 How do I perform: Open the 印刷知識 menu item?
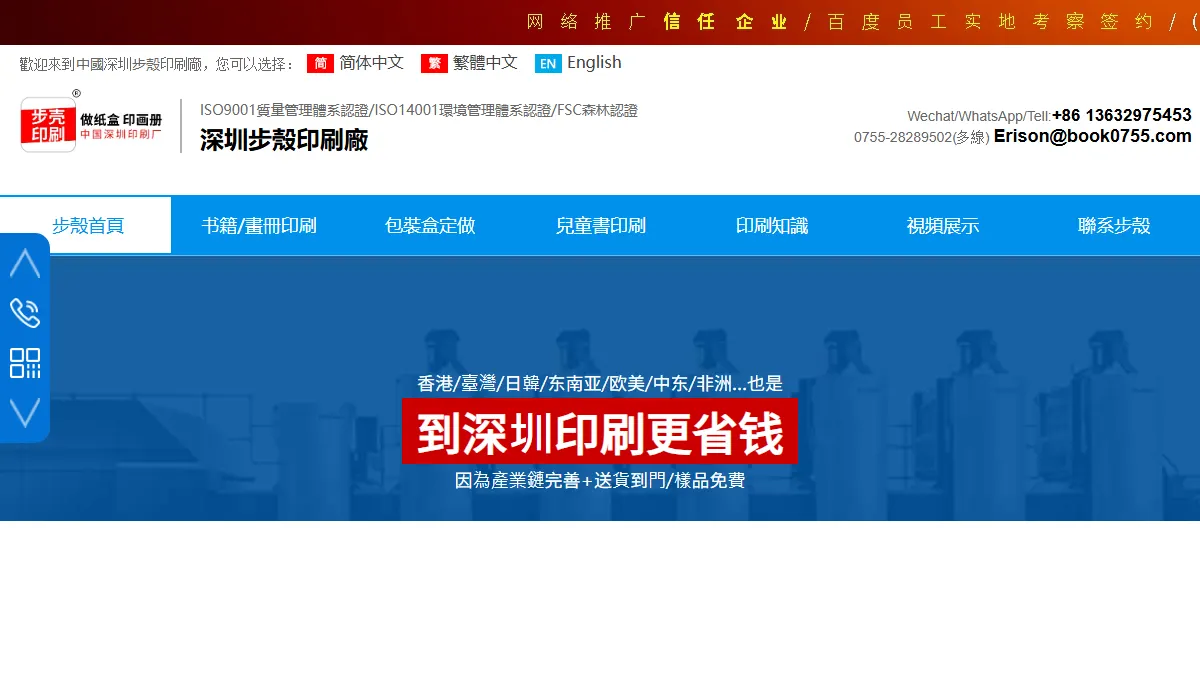tap(772, 225)
